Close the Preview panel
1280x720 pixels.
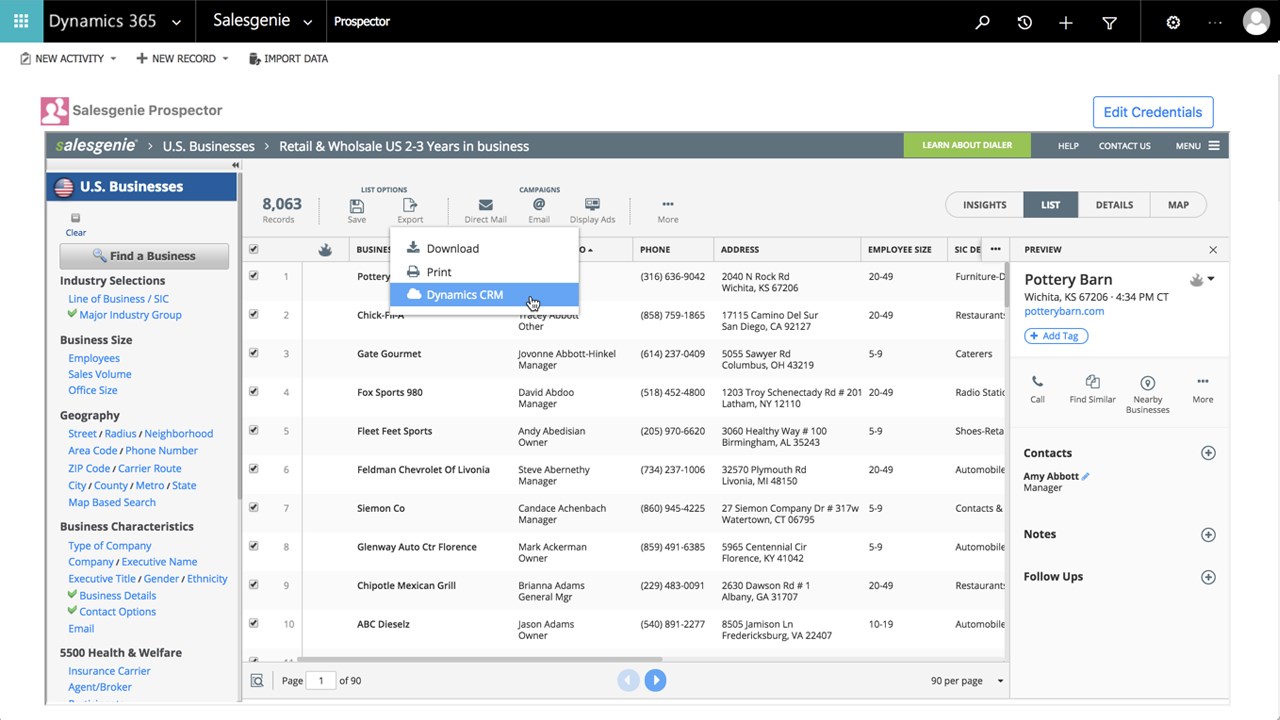[1213, 250]
